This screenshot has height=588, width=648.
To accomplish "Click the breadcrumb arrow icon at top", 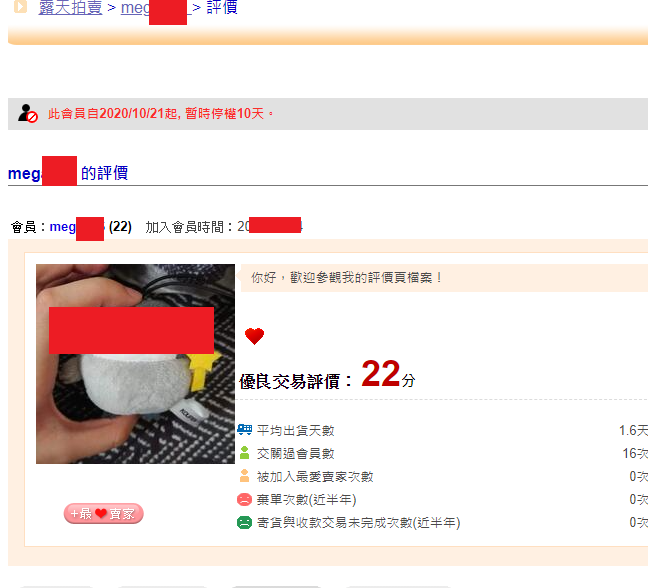I will pyautogui.click(x=20, y=6).
